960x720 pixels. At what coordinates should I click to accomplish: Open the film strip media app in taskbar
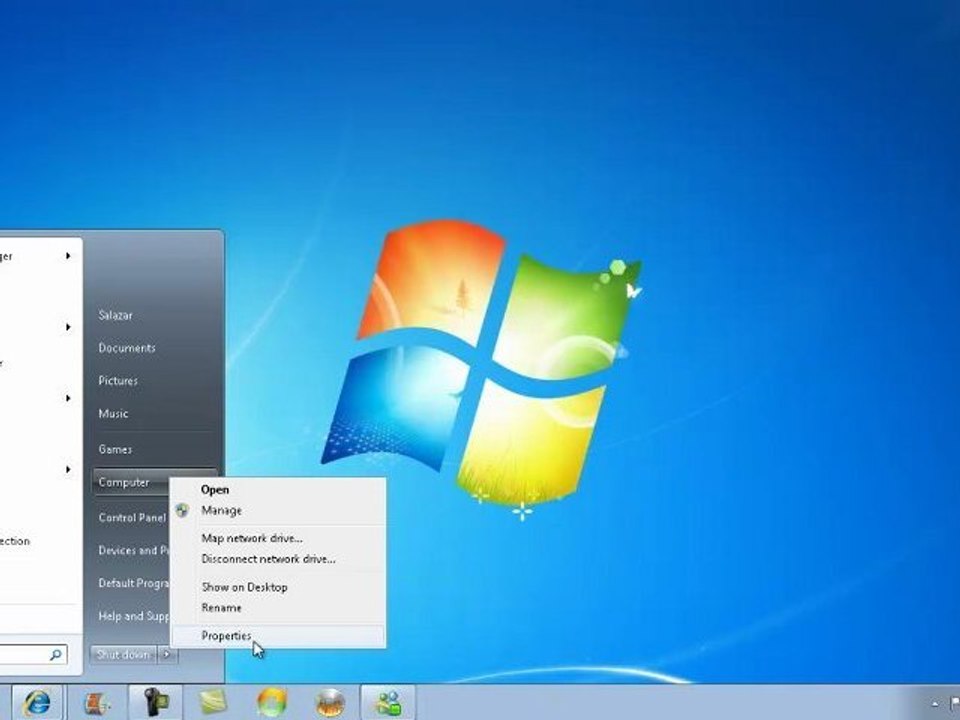point(96,703)
